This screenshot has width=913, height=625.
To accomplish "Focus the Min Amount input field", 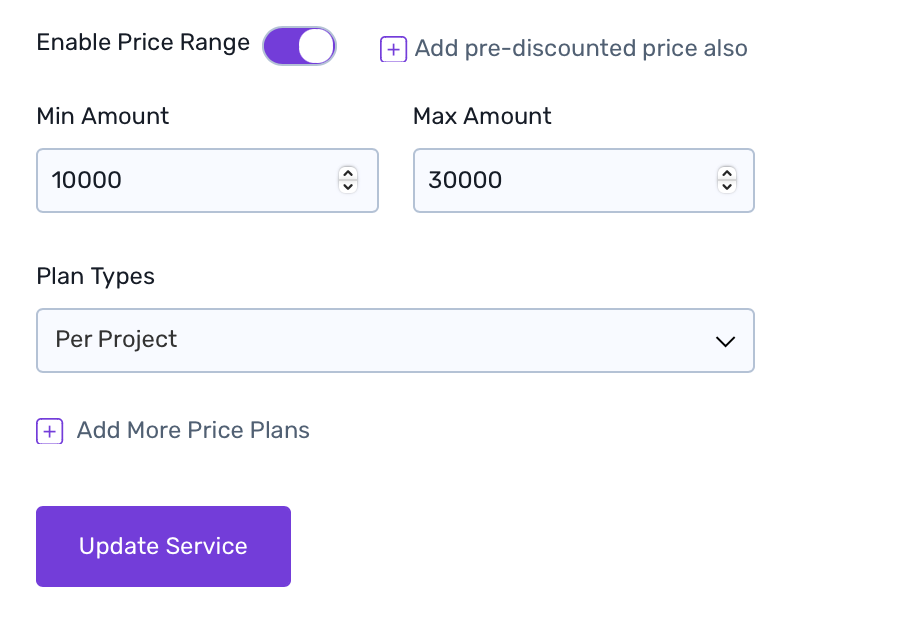I will click(190, 181).
